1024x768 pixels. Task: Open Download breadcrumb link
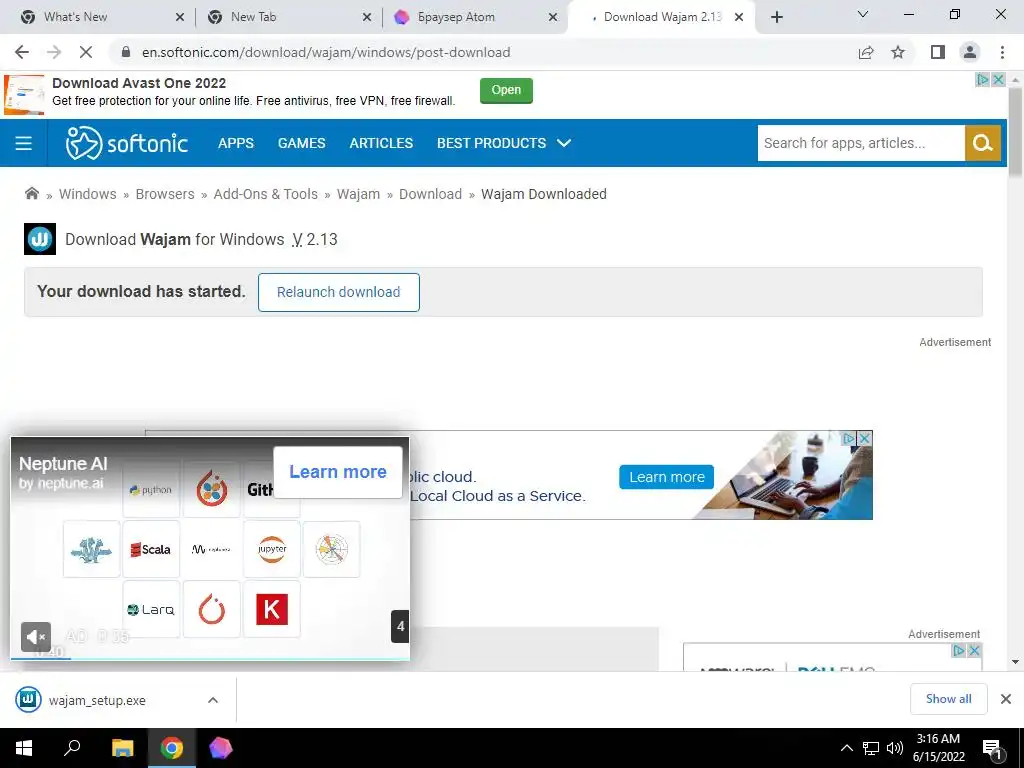point(430,194)
